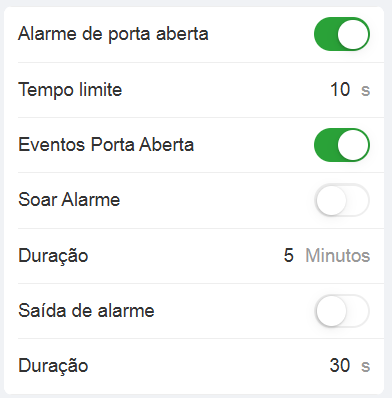Turn off Eventos Porta Aberta toggle
392x398 pixels.
click(x=342, y=145)
